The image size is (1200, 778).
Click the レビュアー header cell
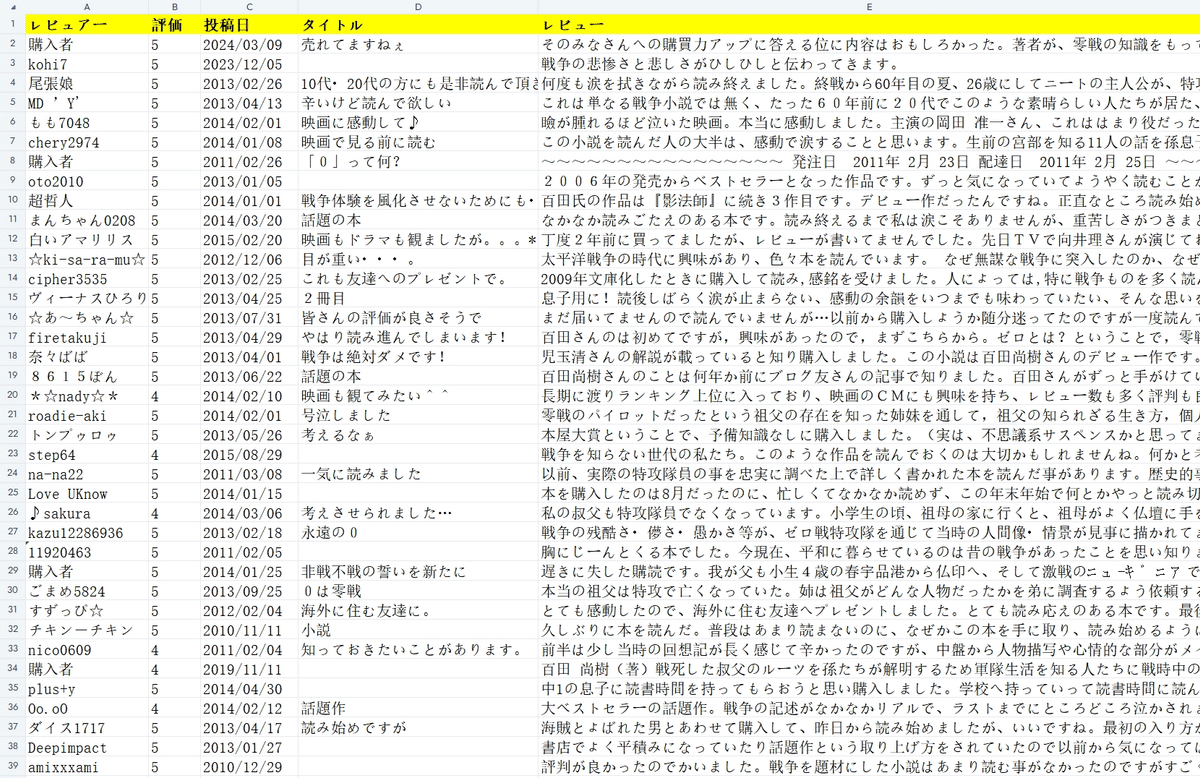tap(87, 24)
